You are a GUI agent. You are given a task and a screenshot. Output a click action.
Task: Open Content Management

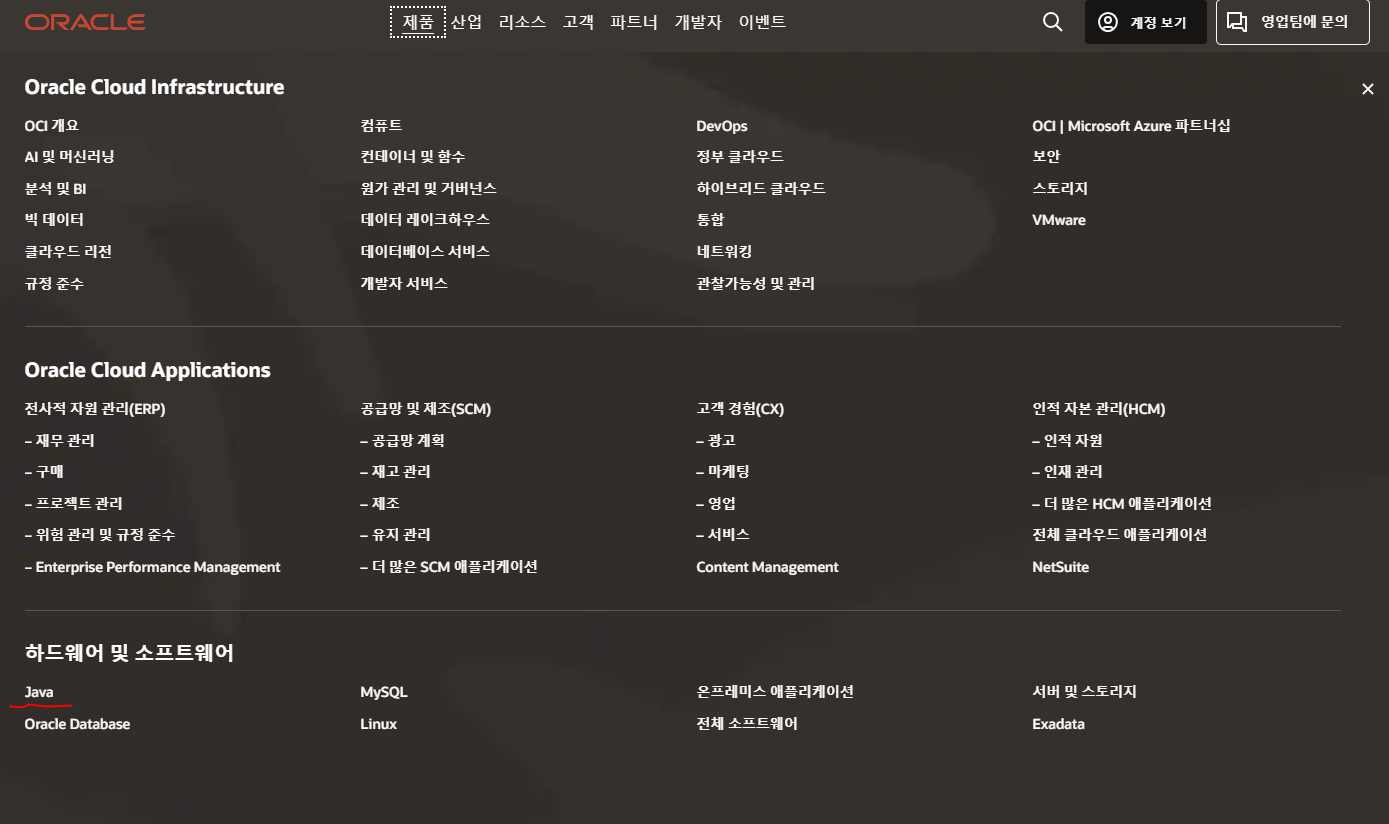tap(767, 567)
